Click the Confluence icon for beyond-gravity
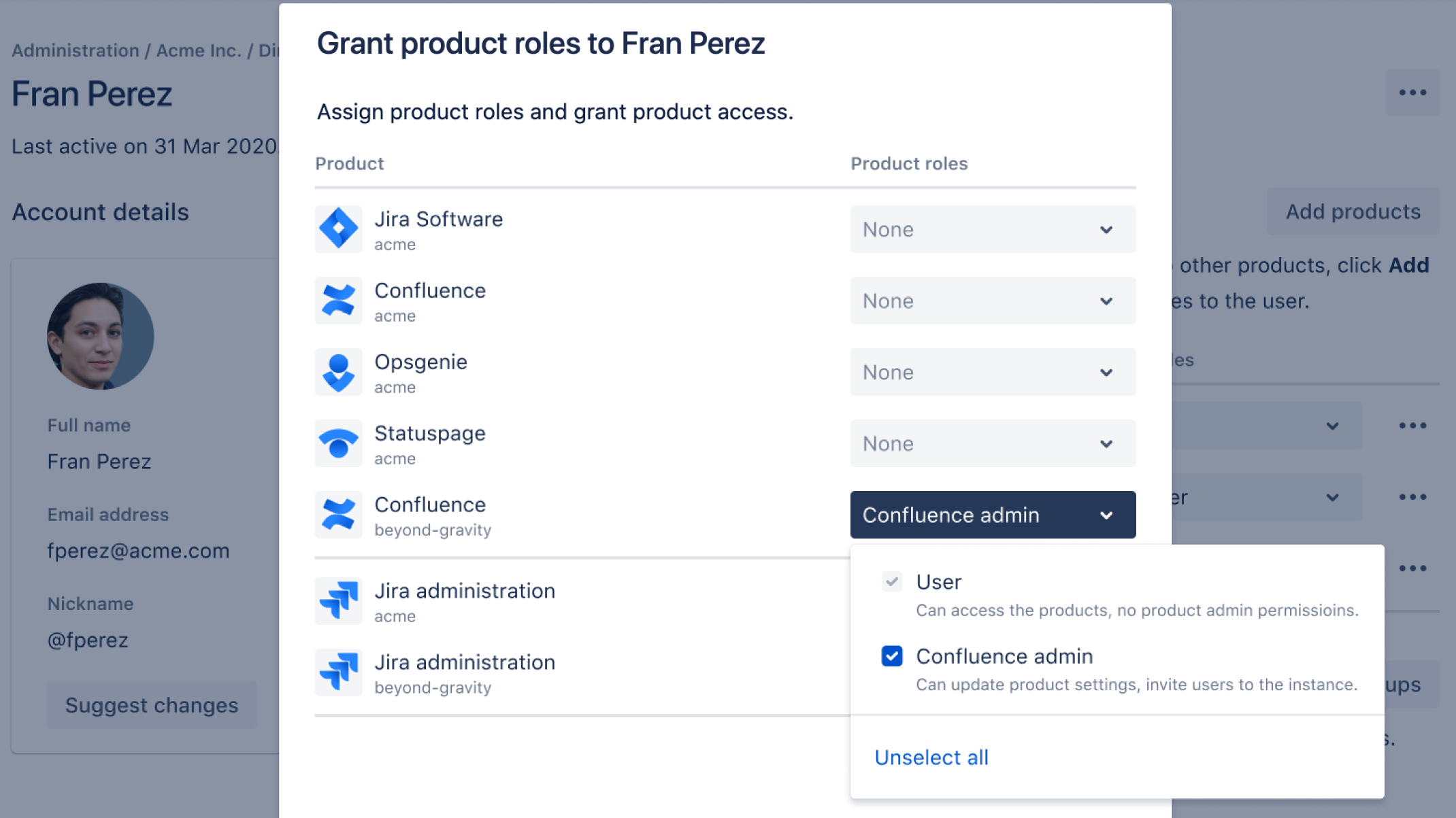This screenshot has width=1456, height=818. tap(338, 515)
